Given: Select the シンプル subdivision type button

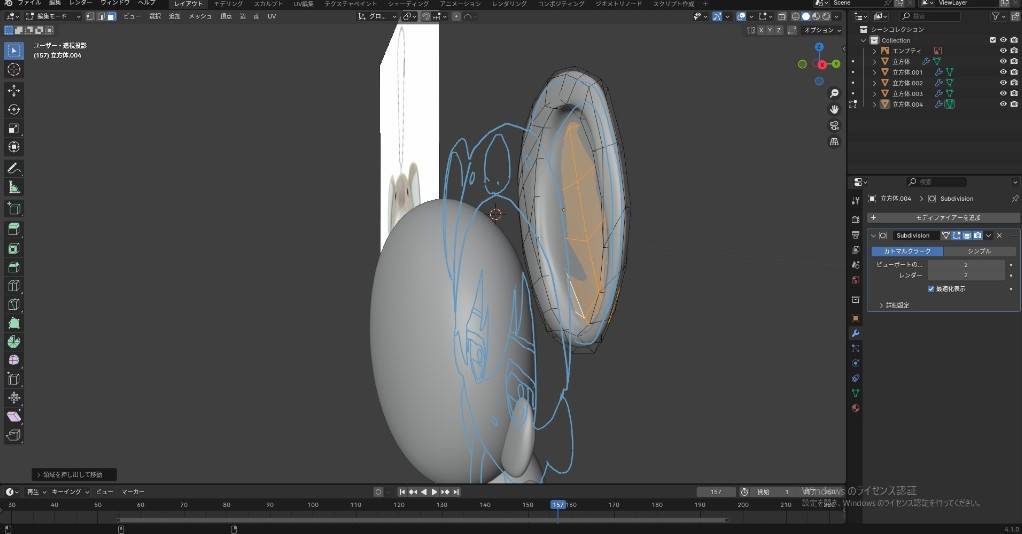Looking at the screenshot, I should (980, 251).
